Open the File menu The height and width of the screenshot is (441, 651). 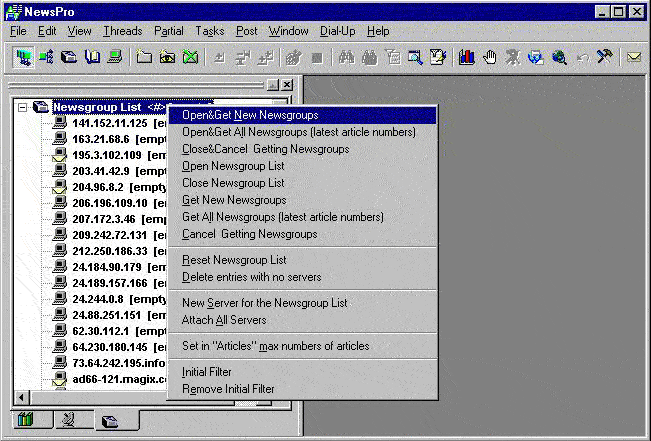(18, 31)
